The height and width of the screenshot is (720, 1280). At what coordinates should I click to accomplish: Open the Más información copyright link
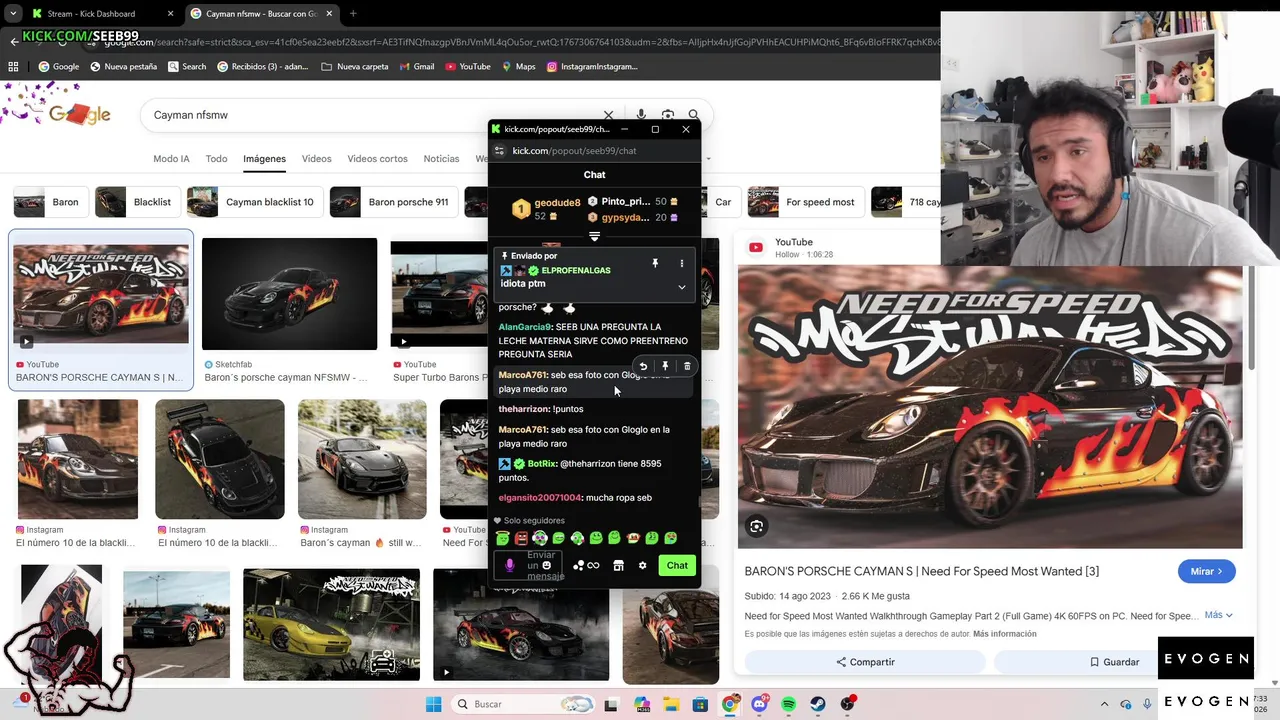pos(1004,634)
